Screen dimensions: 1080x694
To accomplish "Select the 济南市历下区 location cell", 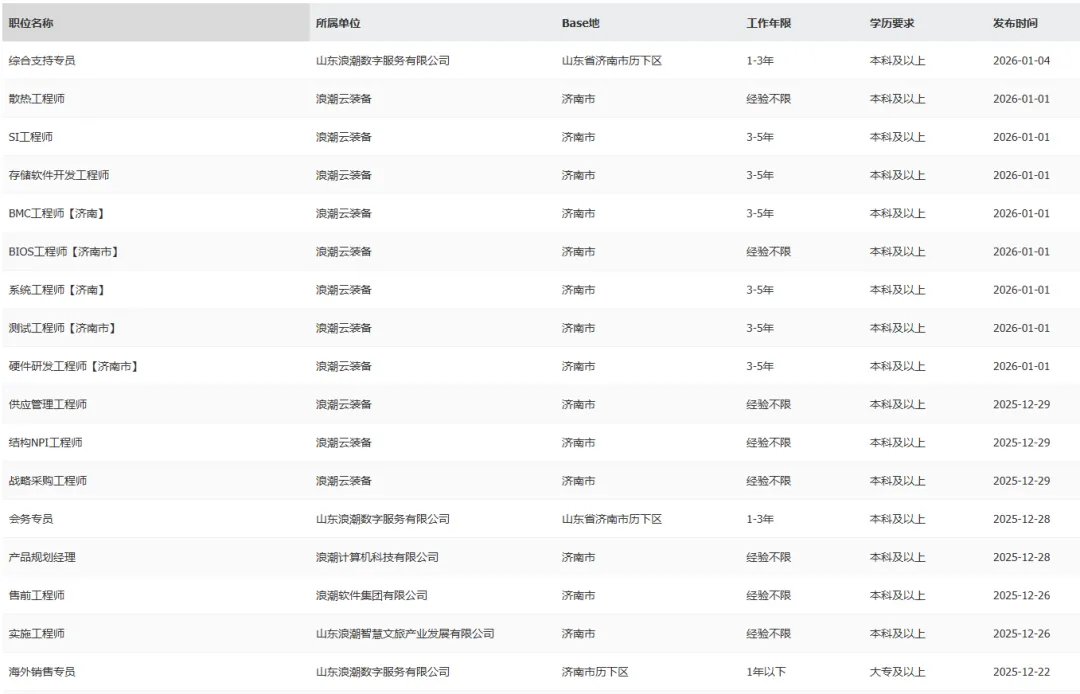I will 595,672.
